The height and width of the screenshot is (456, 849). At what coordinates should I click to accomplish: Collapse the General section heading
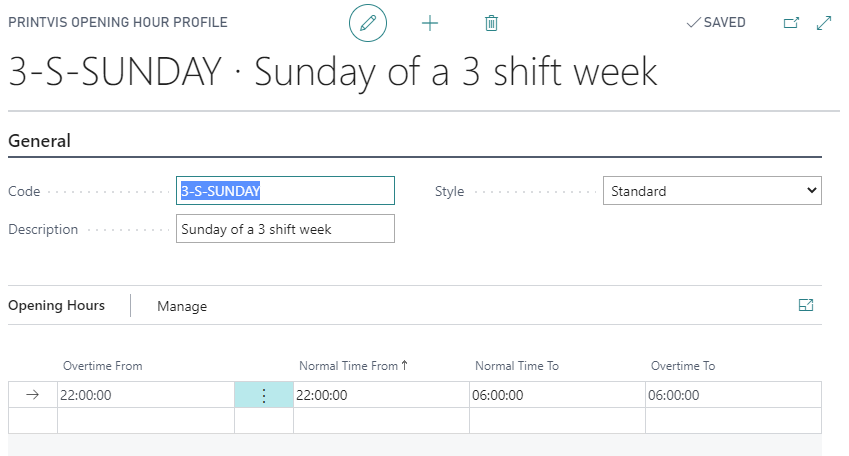point(39,141)
